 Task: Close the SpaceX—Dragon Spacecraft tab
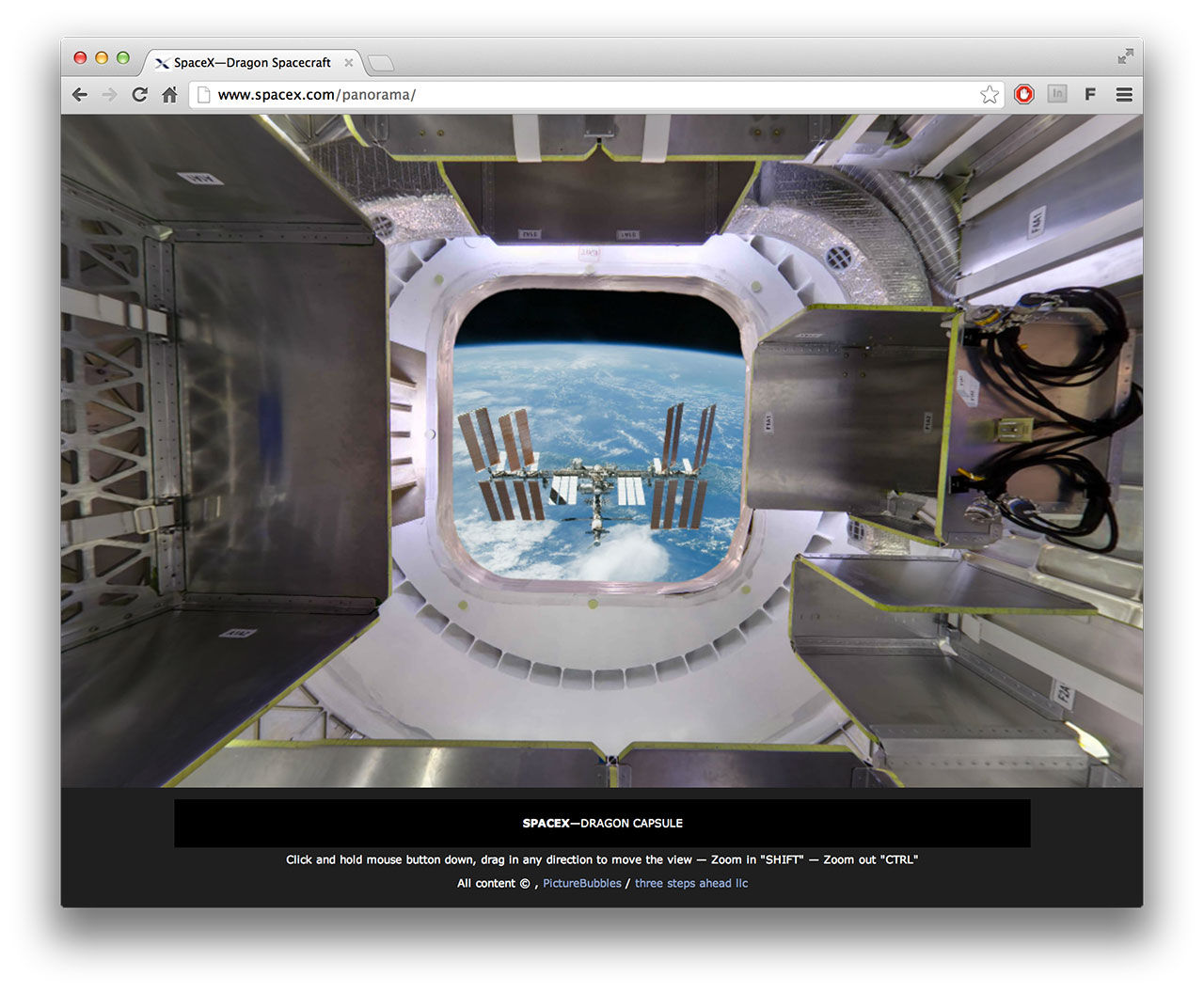point(349,63)
